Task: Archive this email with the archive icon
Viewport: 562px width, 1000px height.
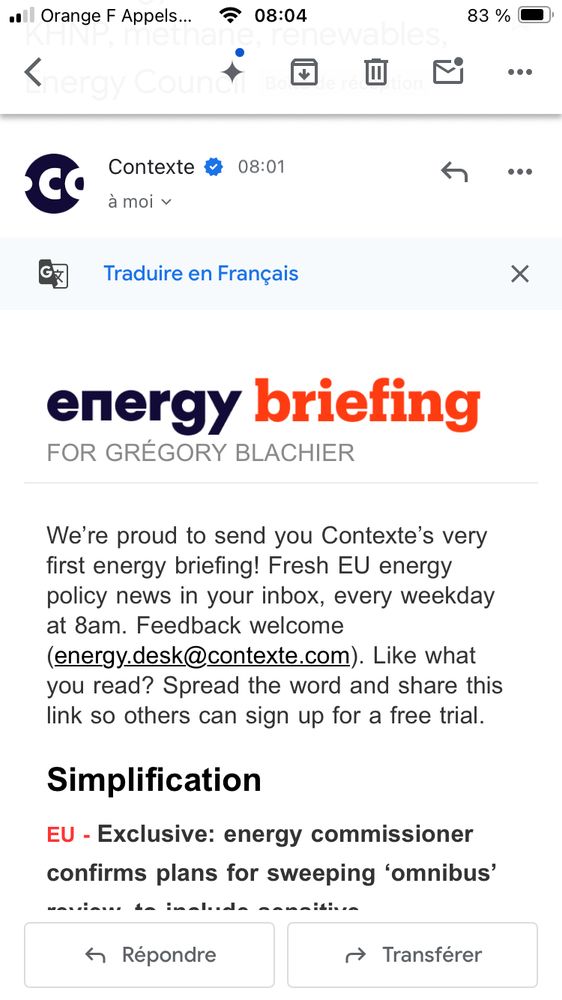Action: 304,71
